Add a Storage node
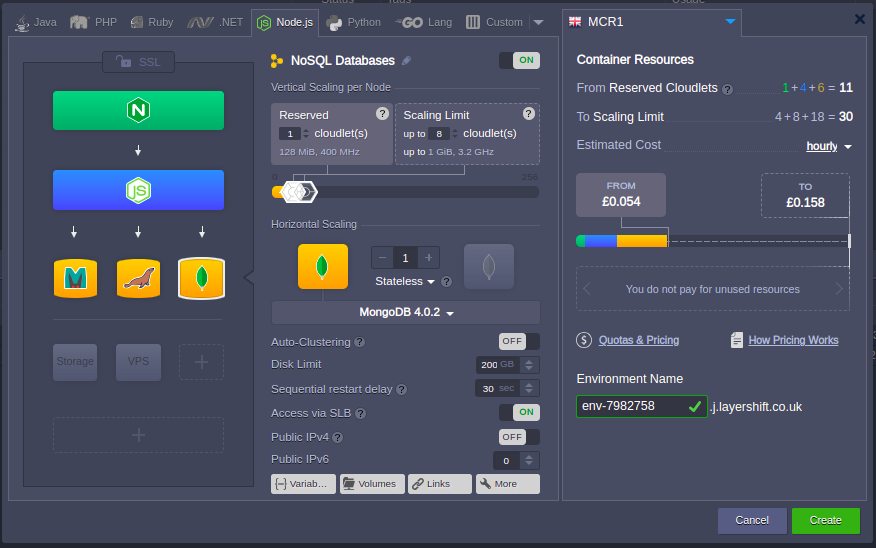Viewport: 876px width, 548px height. point(75,361)
